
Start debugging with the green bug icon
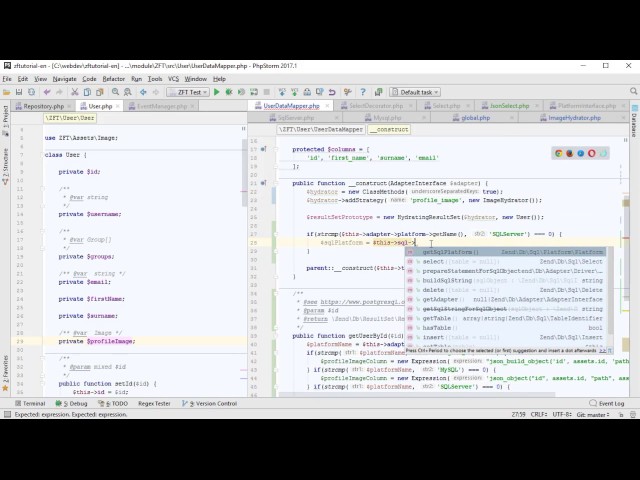[x=229, y=92]
